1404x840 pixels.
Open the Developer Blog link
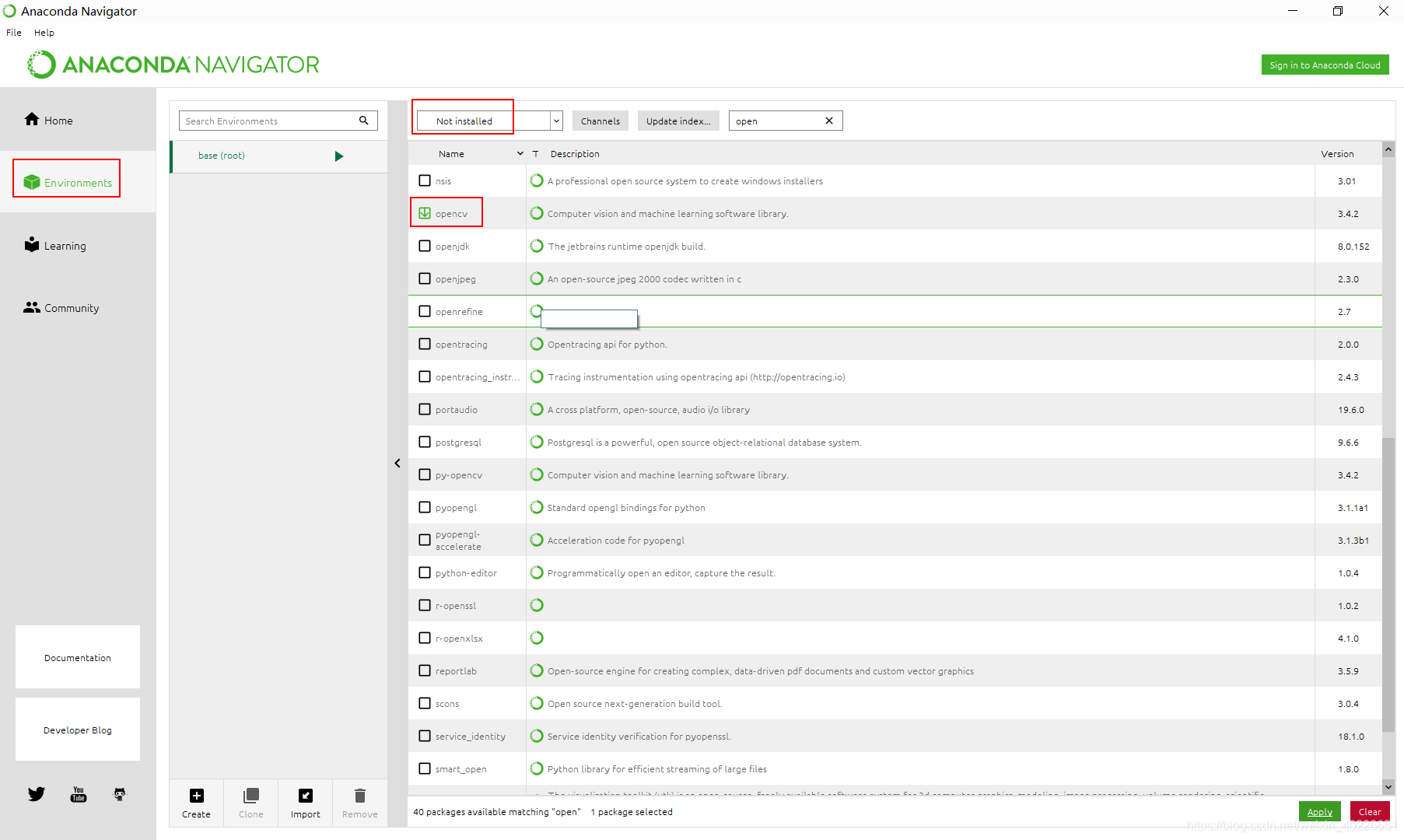pyautogui.click(x=78, y=730)
